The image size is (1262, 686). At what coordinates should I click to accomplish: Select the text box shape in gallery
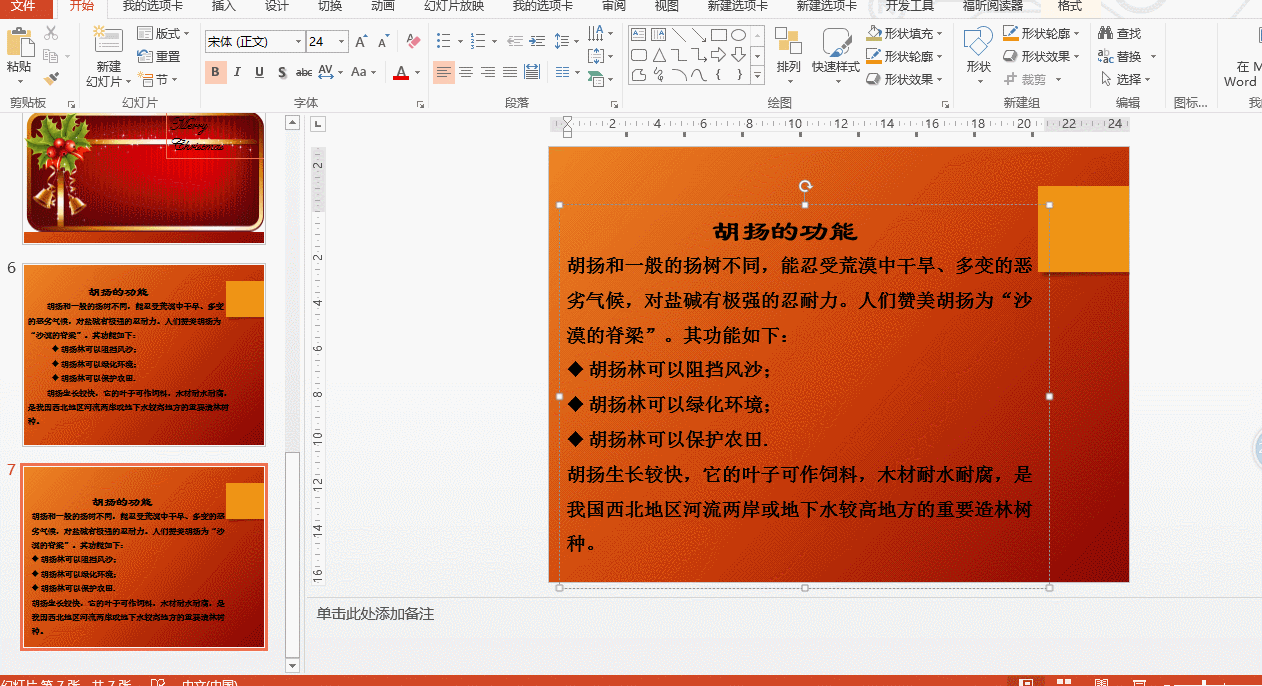click(638, 35)
